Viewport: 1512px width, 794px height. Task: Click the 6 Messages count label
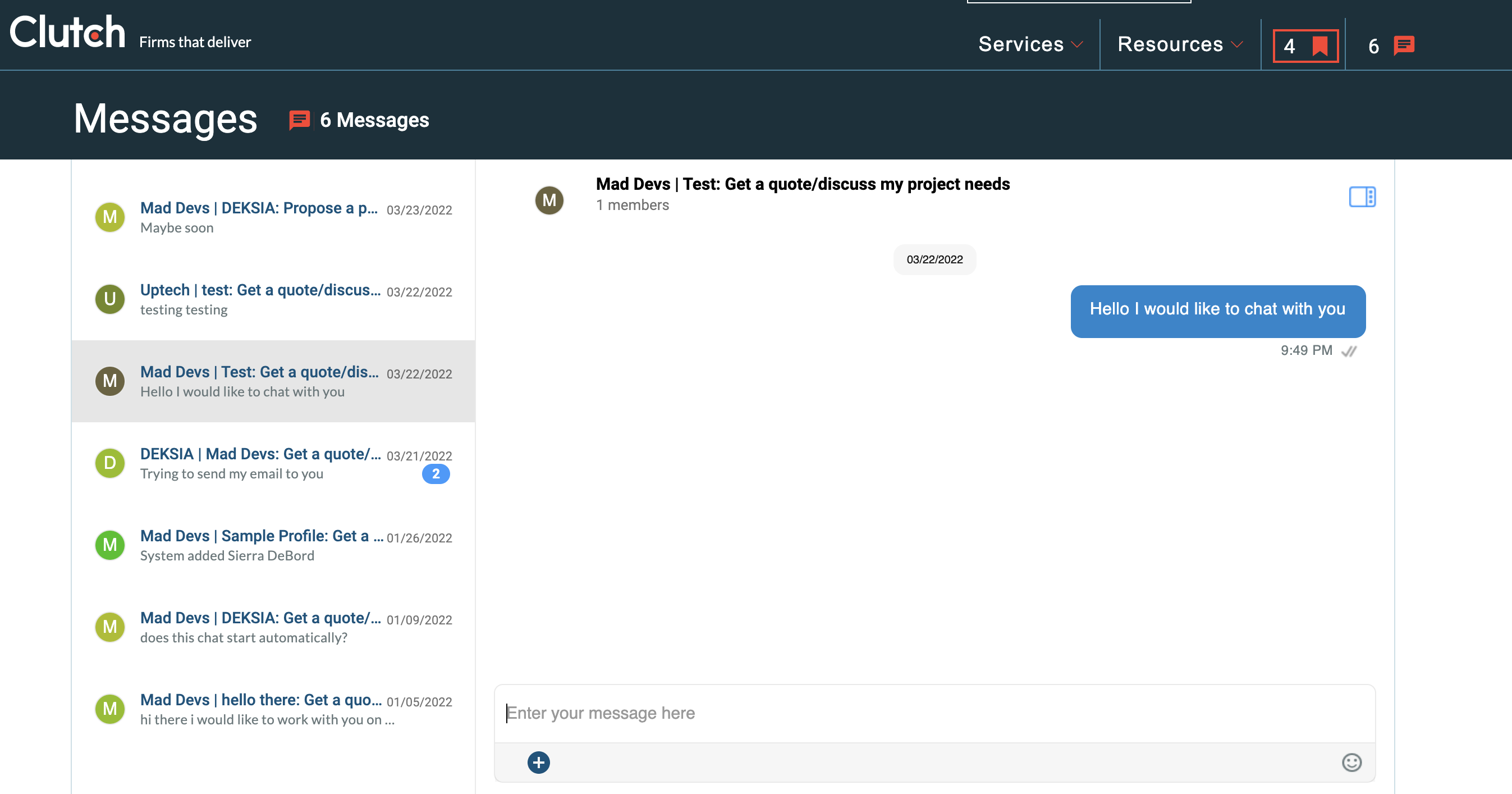coord(374,120)
